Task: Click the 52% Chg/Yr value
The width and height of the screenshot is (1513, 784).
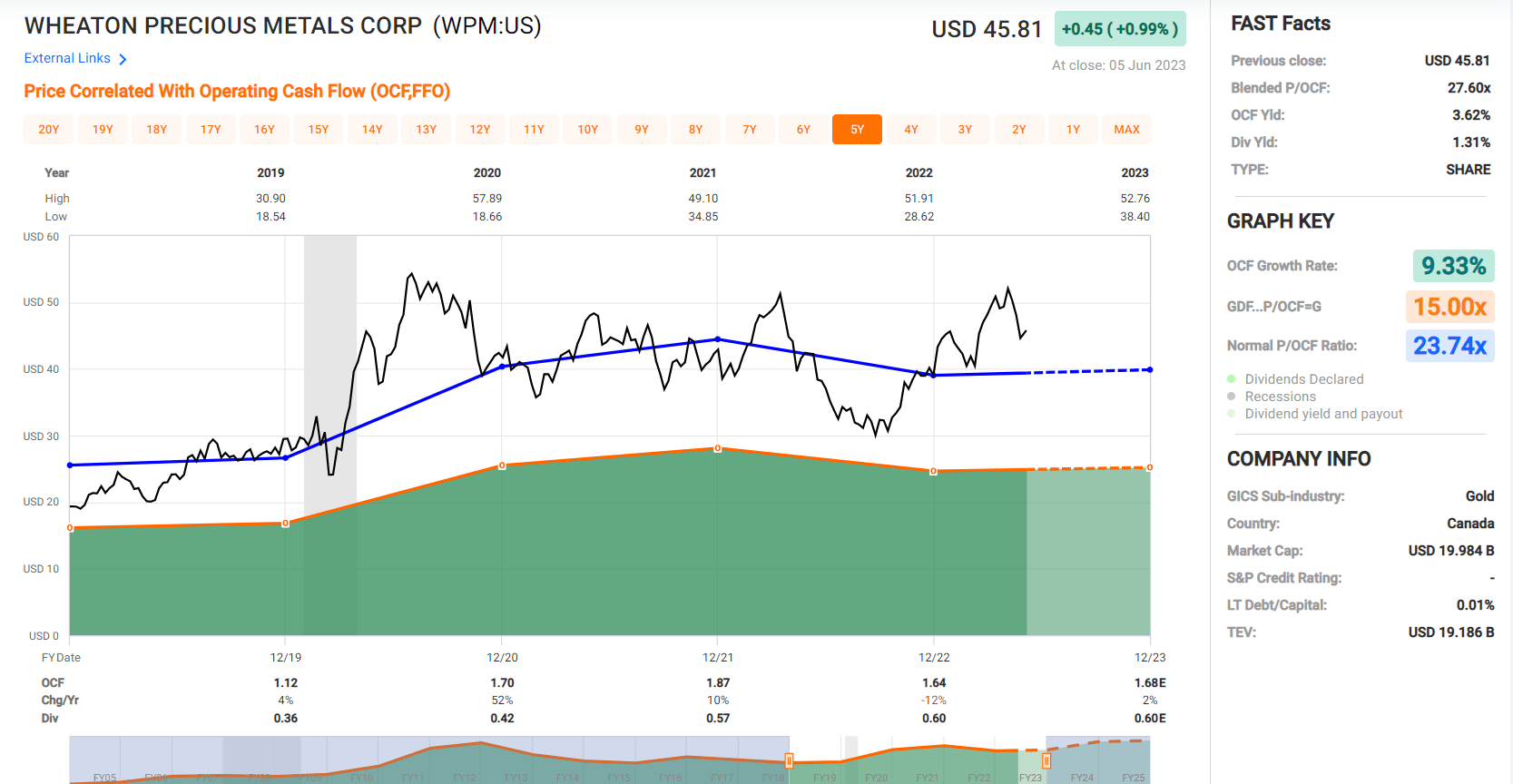Action: pos(502,701)
